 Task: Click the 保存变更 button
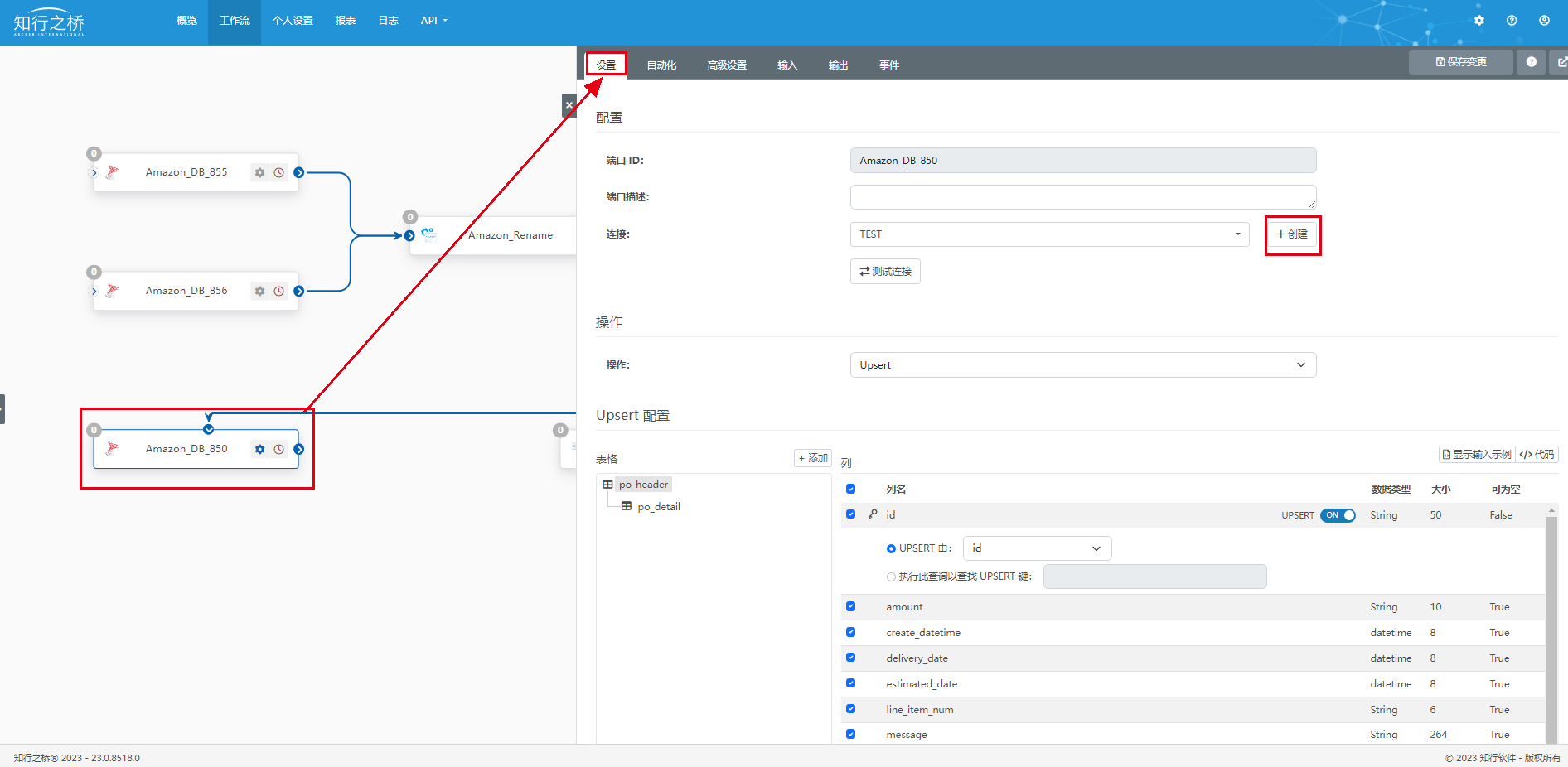point(1460,62)
